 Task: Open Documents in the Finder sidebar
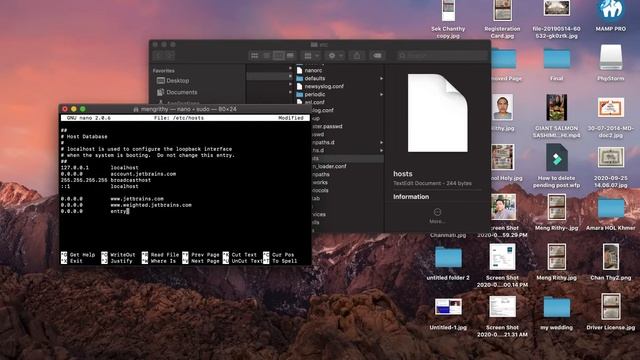pyautogui.click(x=182, y=92)
